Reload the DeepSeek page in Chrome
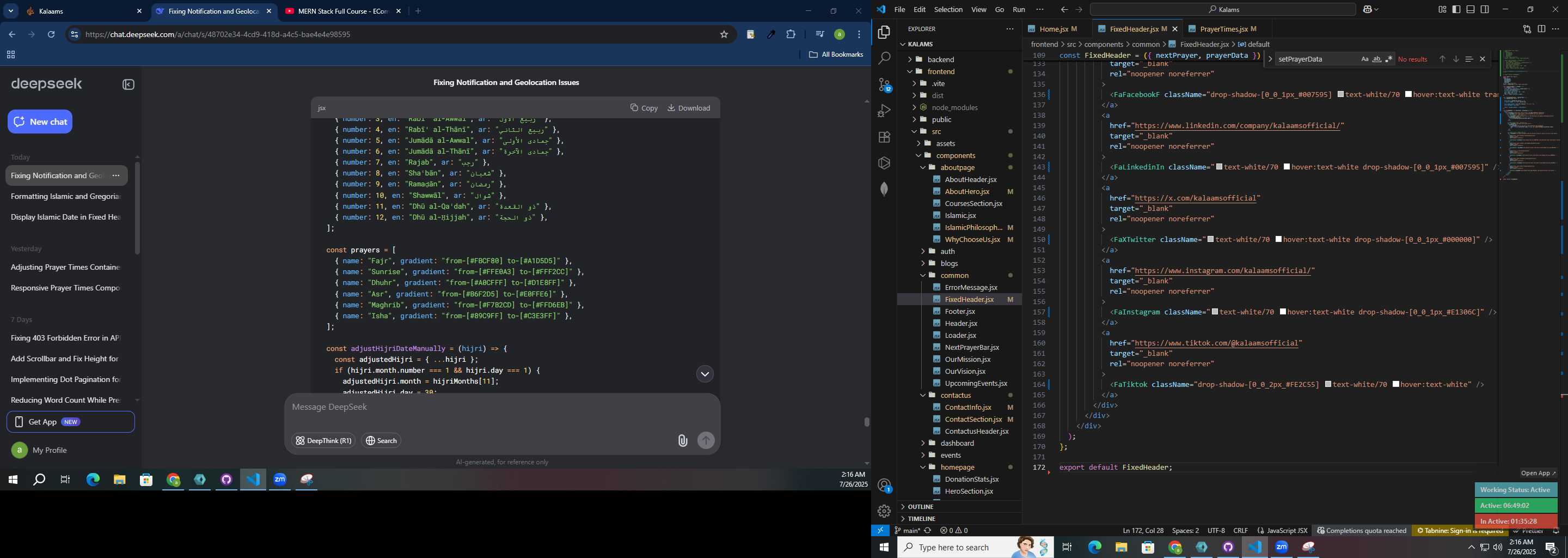Viewport: 1568px width, 558px height. (x=51, y=35)
